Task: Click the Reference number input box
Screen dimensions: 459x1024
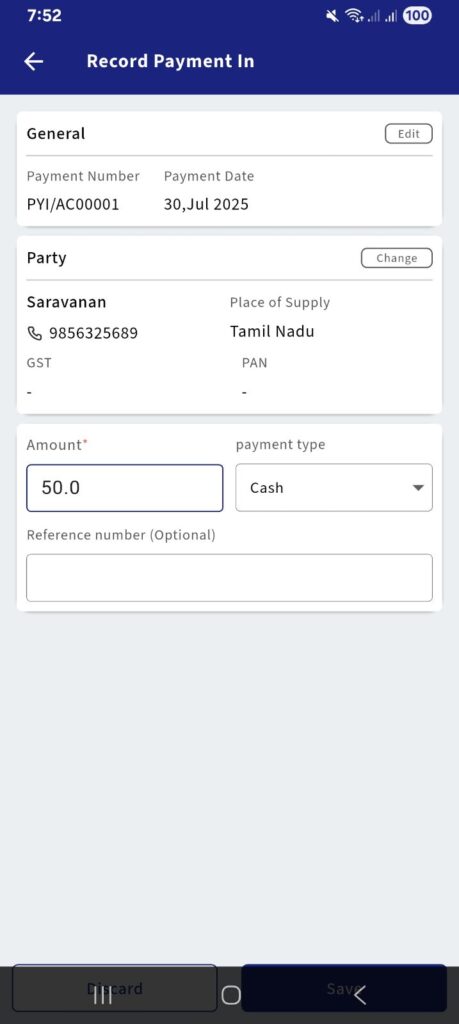Action: pyautogui.click(x=229, y=578)
